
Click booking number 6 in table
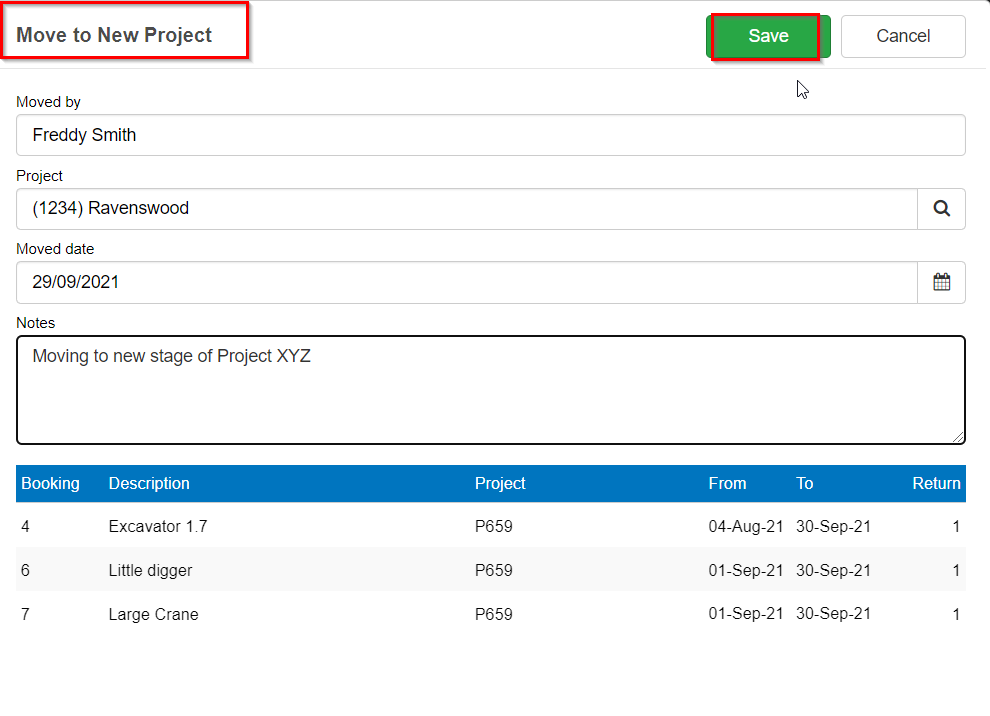click(x=25, y=570)
